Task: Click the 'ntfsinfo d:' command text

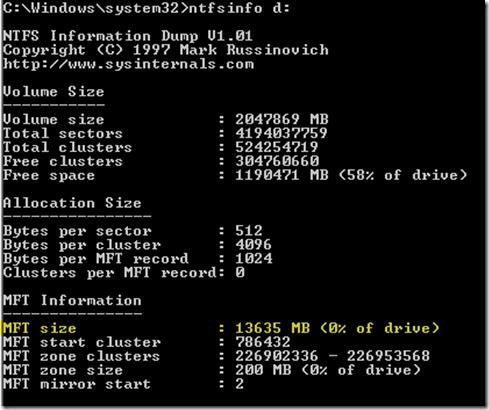Action: (x=239, y=8)
